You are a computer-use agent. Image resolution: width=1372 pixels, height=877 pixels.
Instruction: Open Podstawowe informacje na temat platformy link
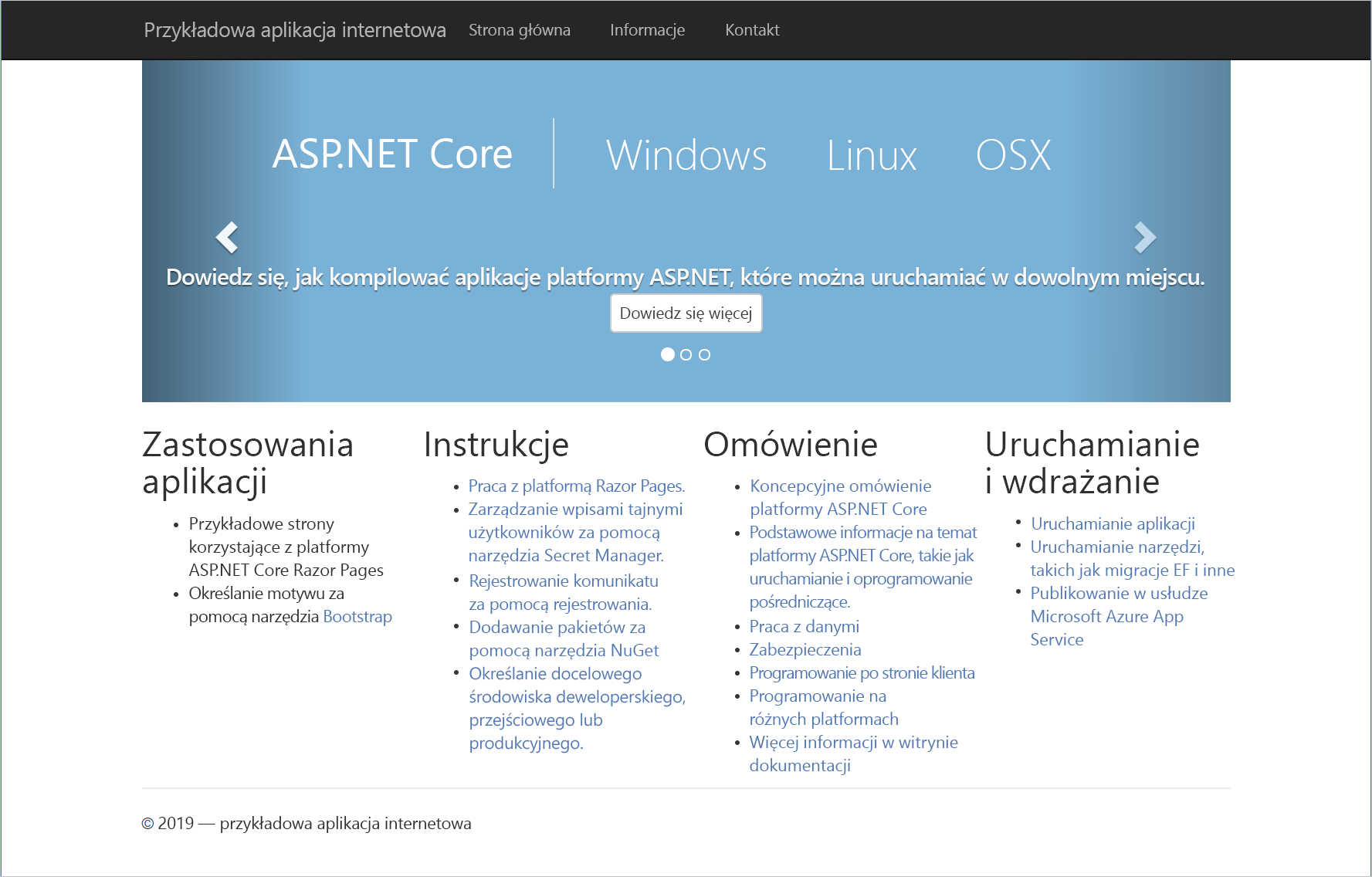coord(863,567)
